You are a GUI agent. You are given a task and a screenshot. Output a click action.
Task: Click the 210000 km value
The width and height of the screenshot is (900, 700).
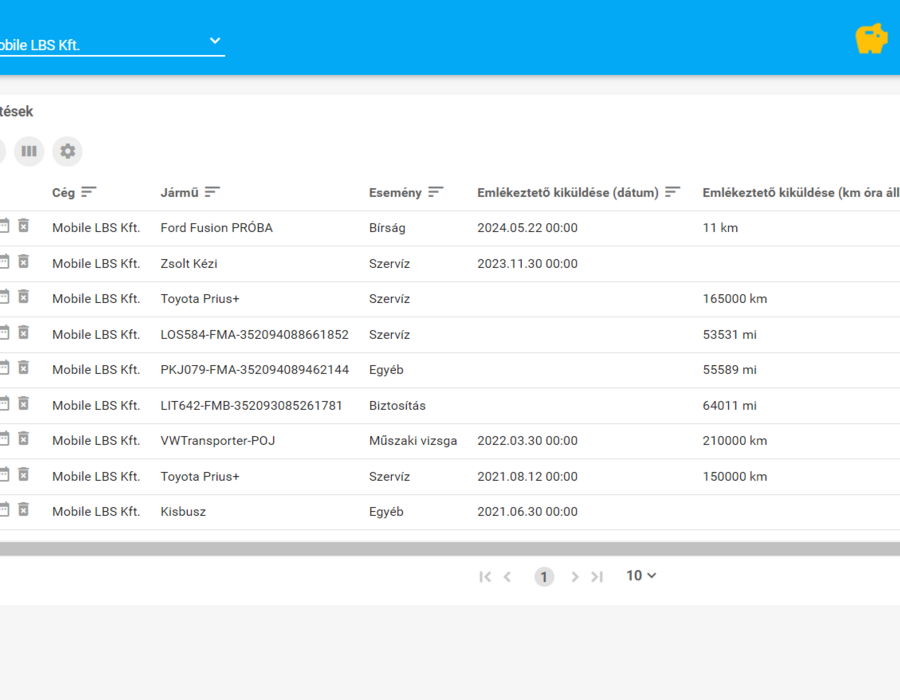pyautogui.click(x=735, y=441)
